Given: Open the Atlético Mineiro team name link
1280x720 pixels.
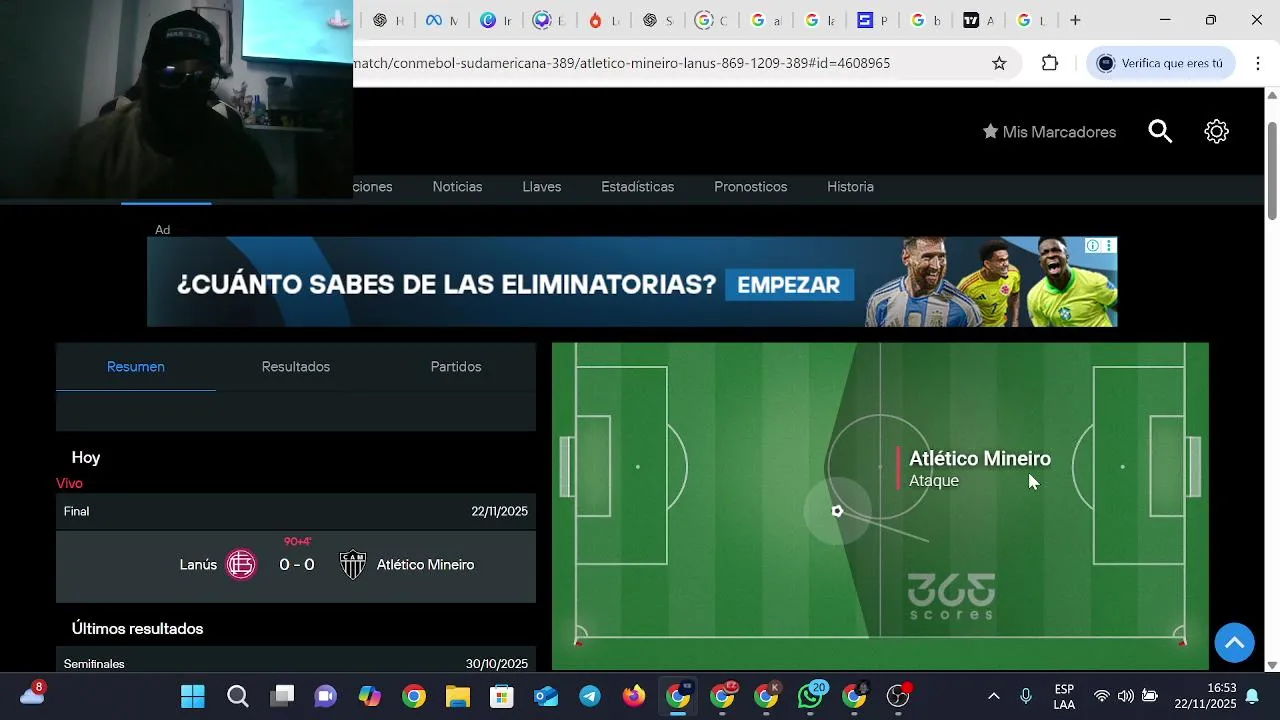Looking at the screenshot, I should [x=425, y=565].
